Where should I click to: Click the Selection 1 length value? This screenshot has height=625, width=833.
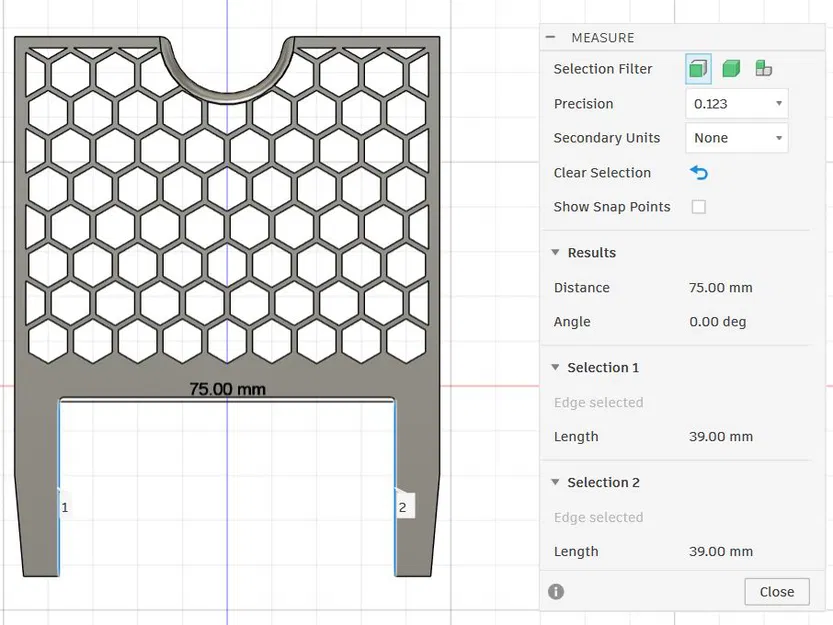pyautogui.click(x=720, y=437)
